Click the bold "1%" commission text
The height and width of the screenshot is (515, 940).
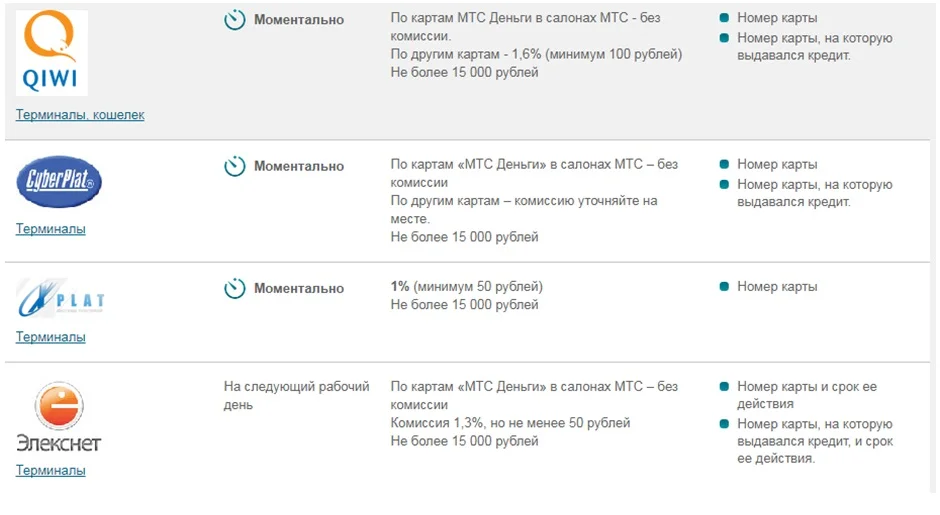click(x=400, y=287)
